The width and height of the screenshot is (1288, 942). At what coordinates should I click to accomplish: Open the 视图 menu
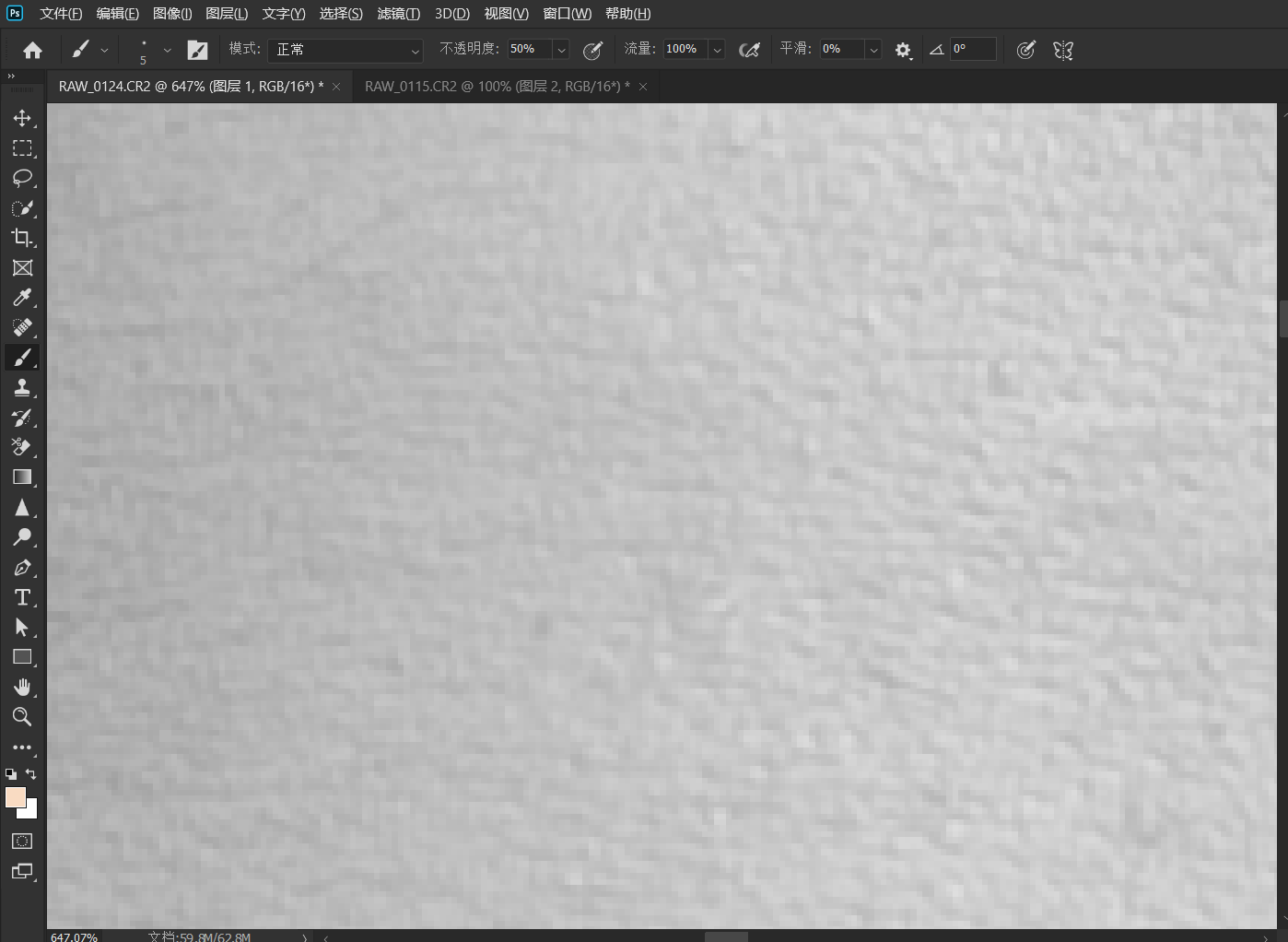pos(507,14)
